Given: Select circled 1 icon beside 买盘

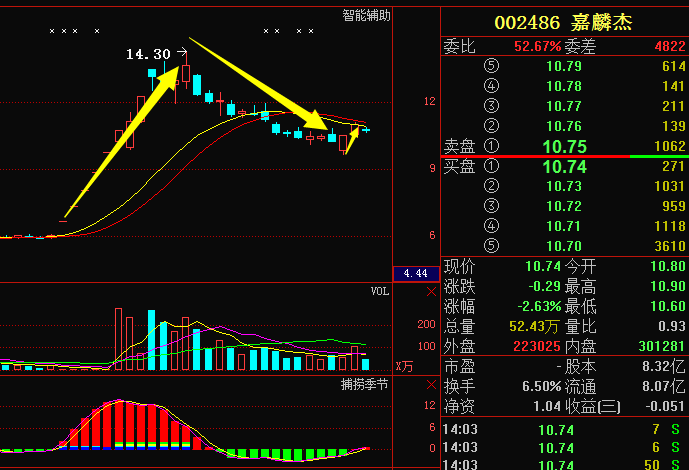Looking at the screenshot, I should [490, 166].
